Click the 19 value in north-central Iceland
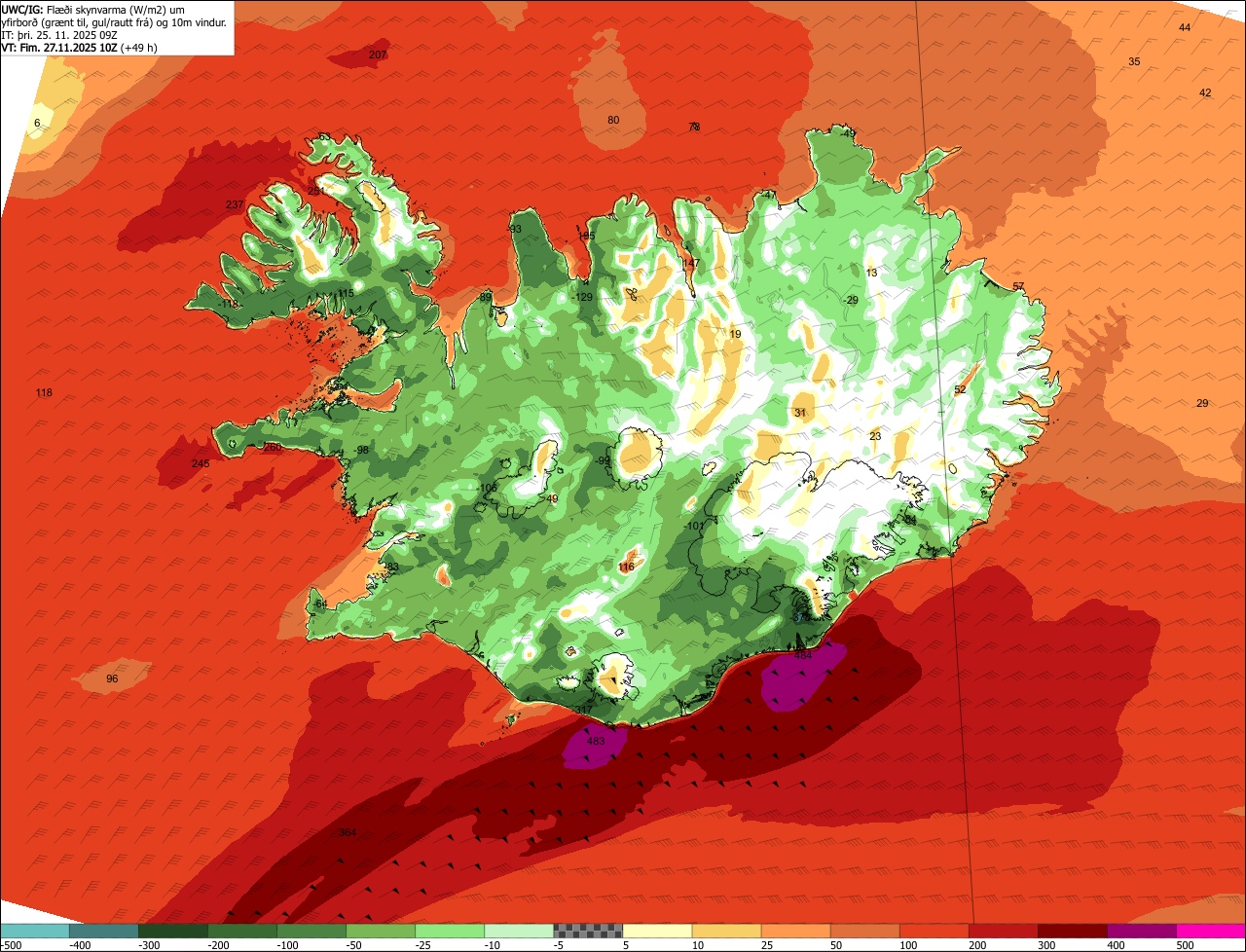Screen dimensions: 1246x952 click(x=735, y=334)
